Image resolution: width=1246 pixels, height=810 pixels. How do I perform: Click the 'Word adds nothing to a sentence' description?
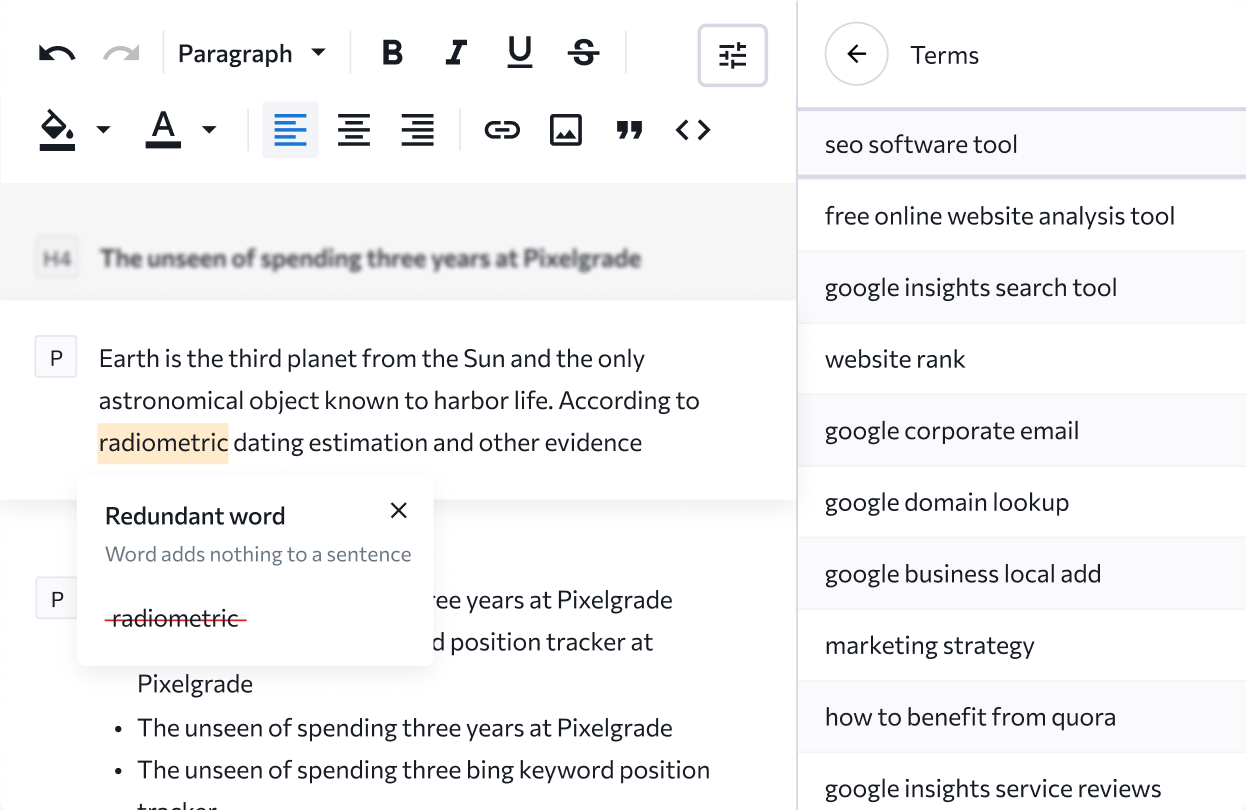click(258, 554)
